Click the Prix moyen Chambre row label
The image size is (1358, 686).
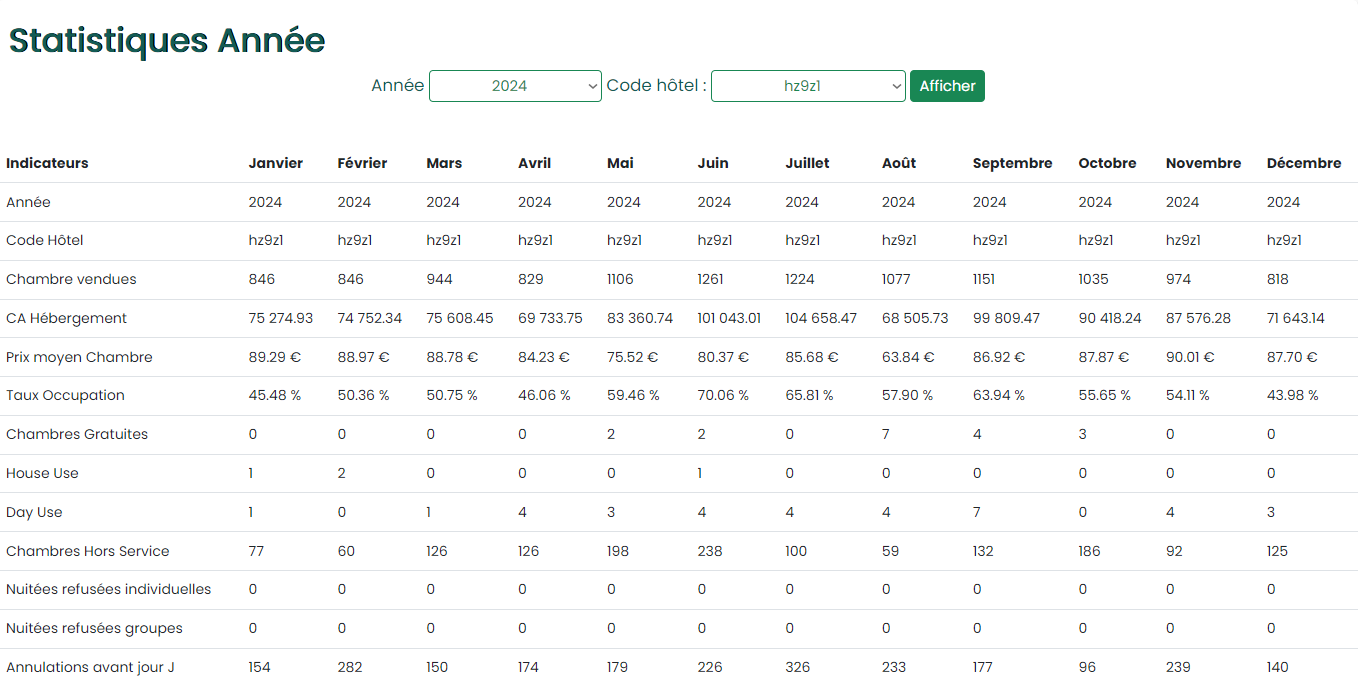coord(77,357)
